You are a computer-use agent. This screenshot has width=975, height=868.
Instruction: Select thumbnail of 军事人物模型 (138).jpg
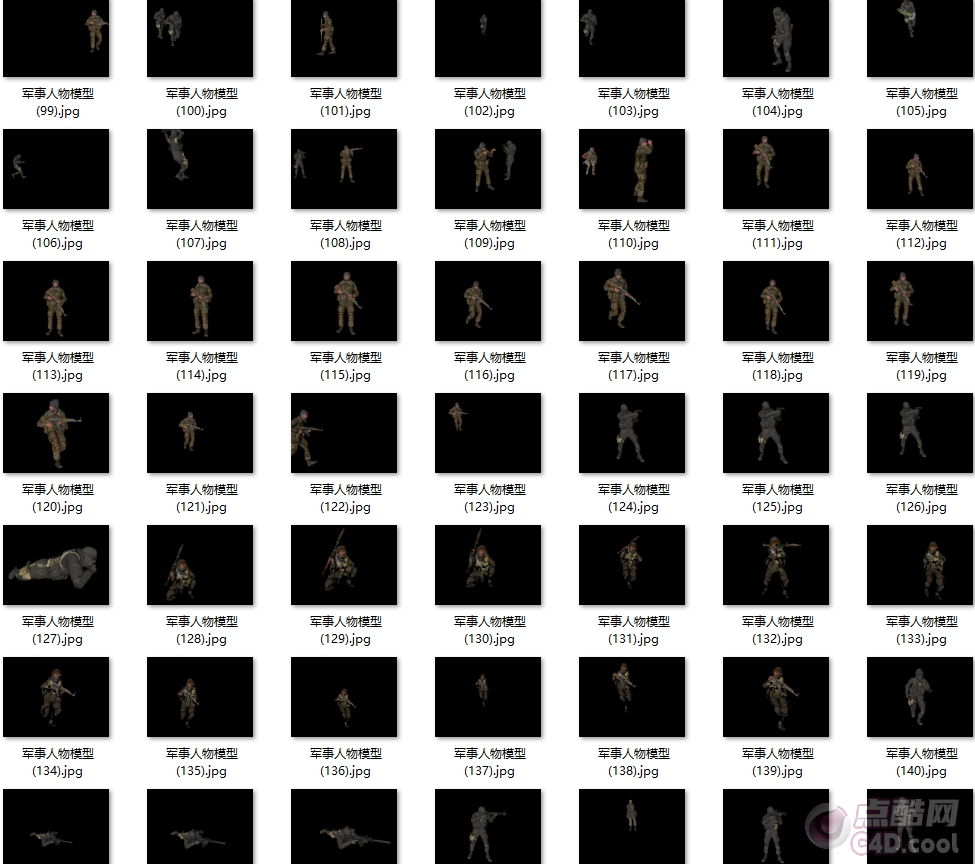(632, 697)
